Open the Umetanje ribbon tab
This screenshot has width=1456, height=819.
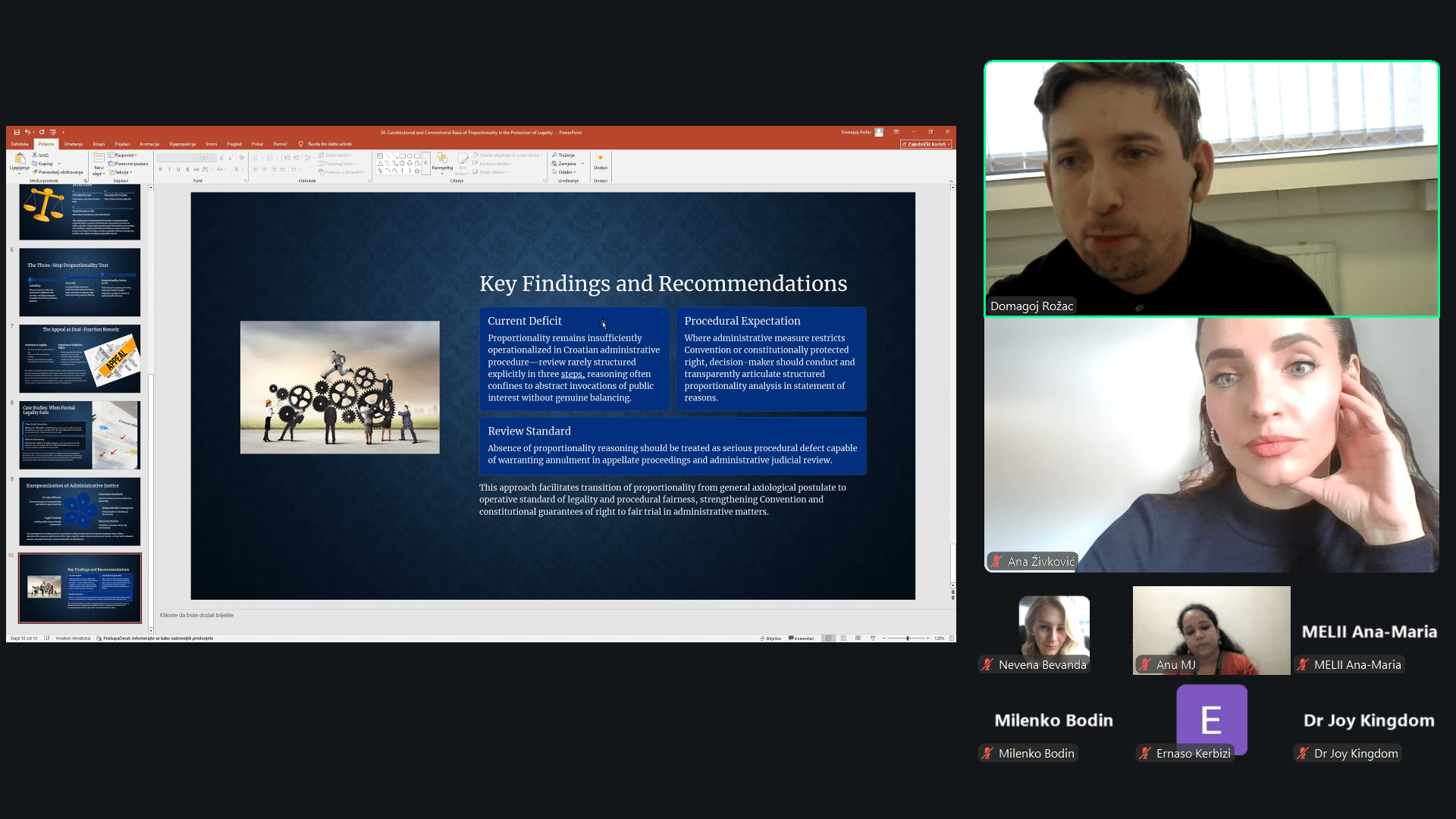[74, 144]
